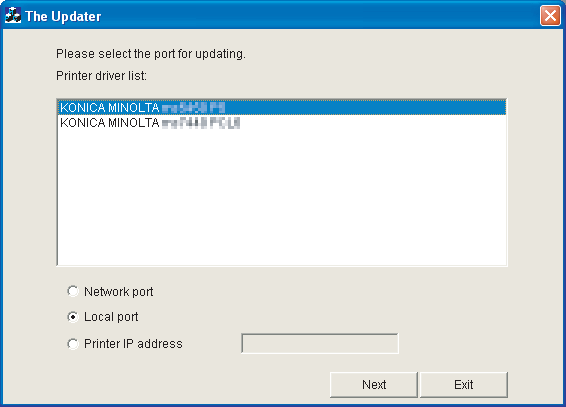Select the second KONICA MINOLTA driver entry
The height and width of the screenshot is (407, 566).
282,123
